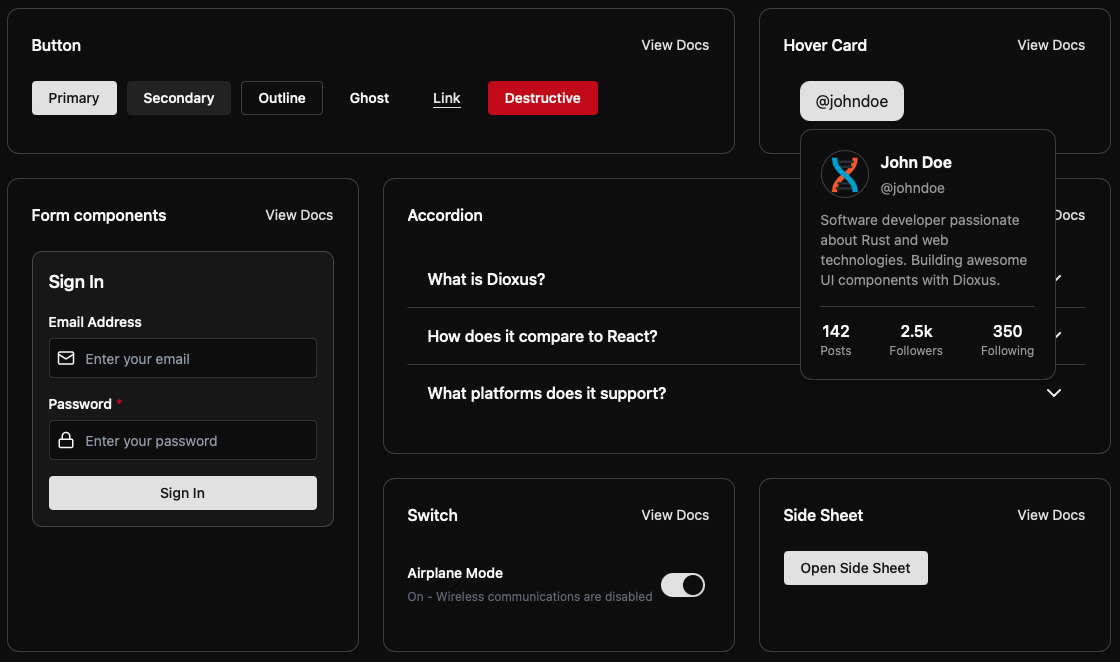Click the 'Password' field label
The width and height of the screenshot is (1120, 662).
click(x=80, y=404)
